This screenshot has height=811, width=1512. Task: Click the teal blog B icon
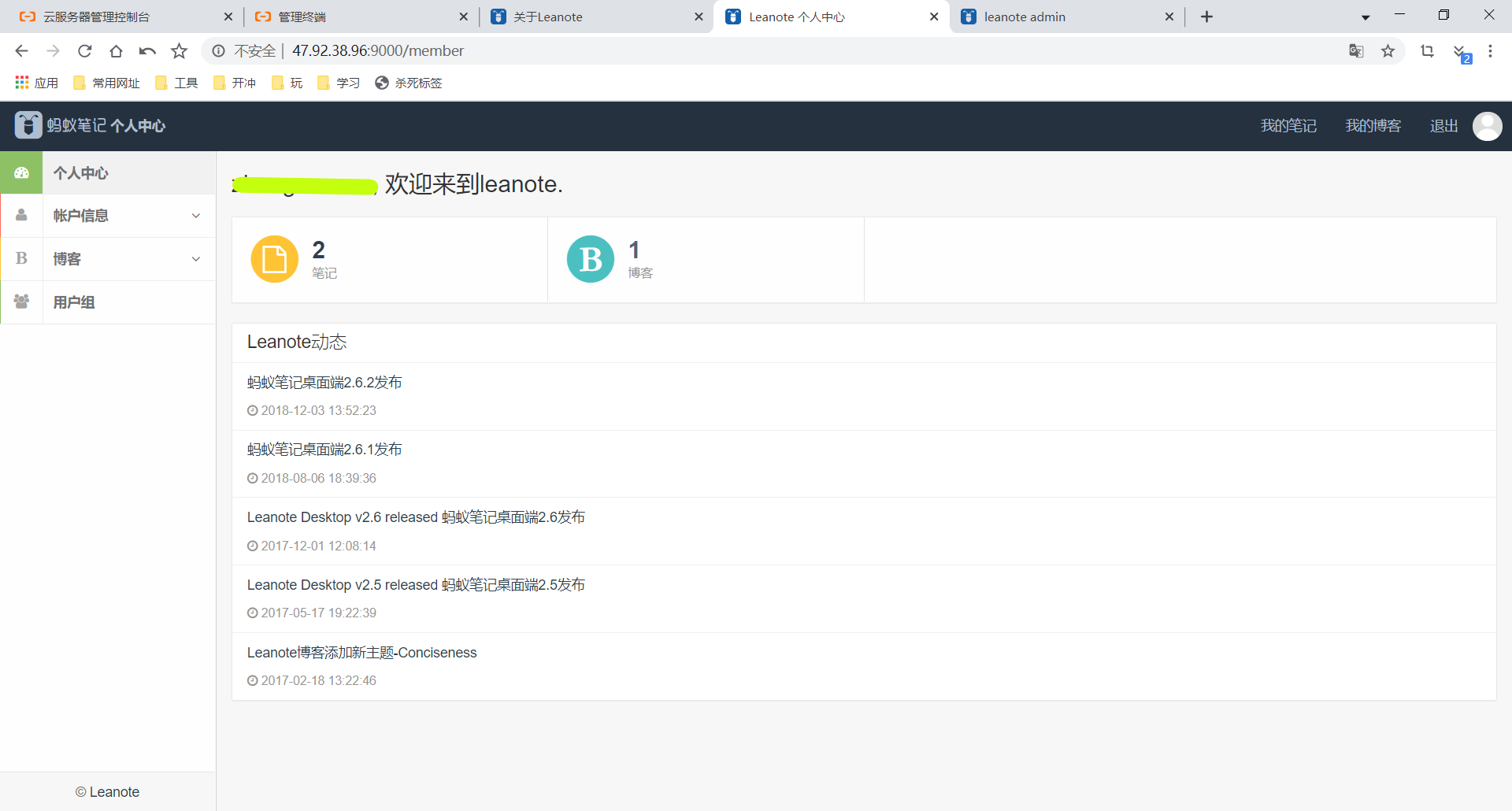[x=591, y=259]
